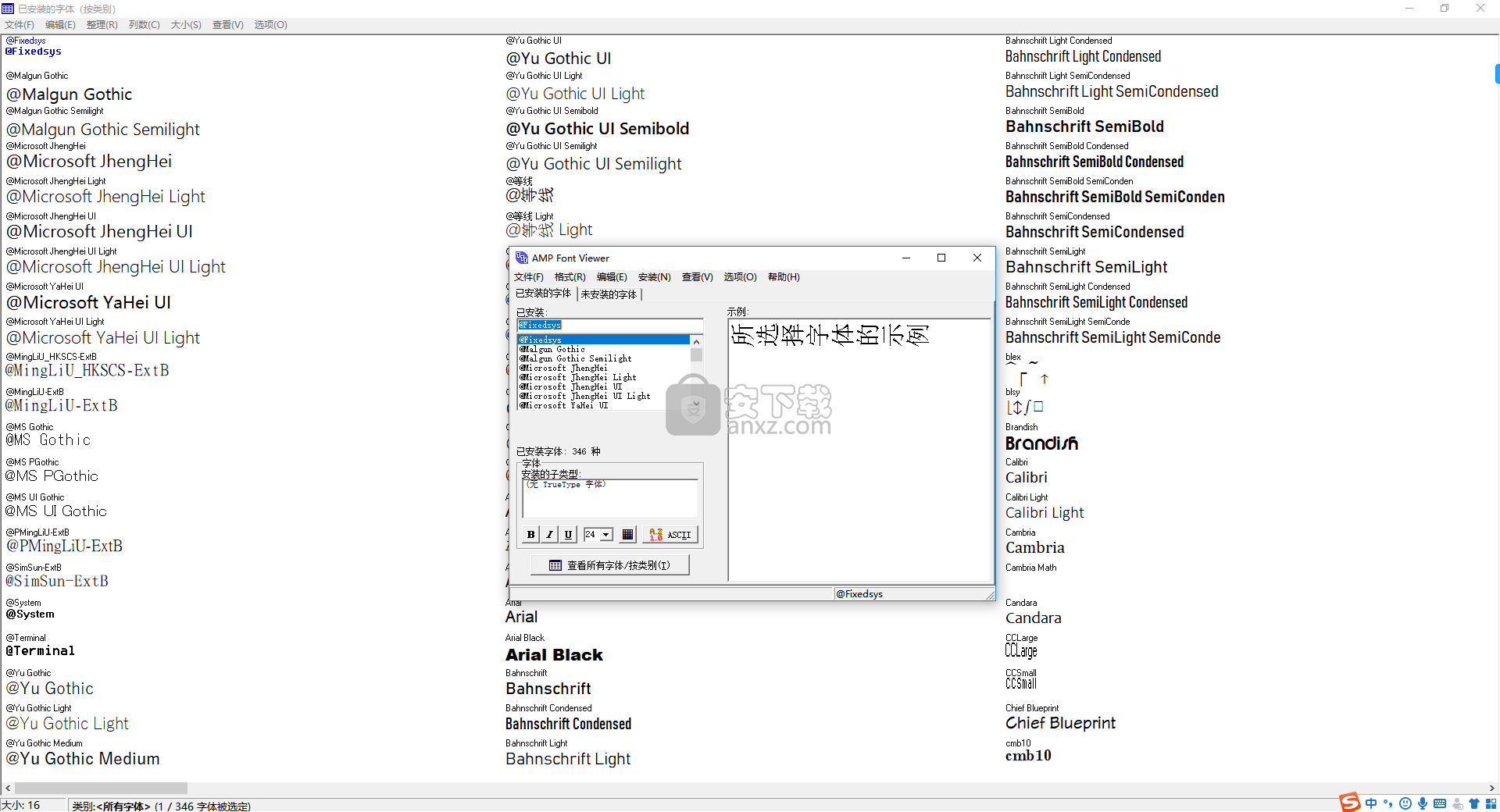Open 选项(O) menu in font list window
This screenshot has height=812, width=1500.
271,25
